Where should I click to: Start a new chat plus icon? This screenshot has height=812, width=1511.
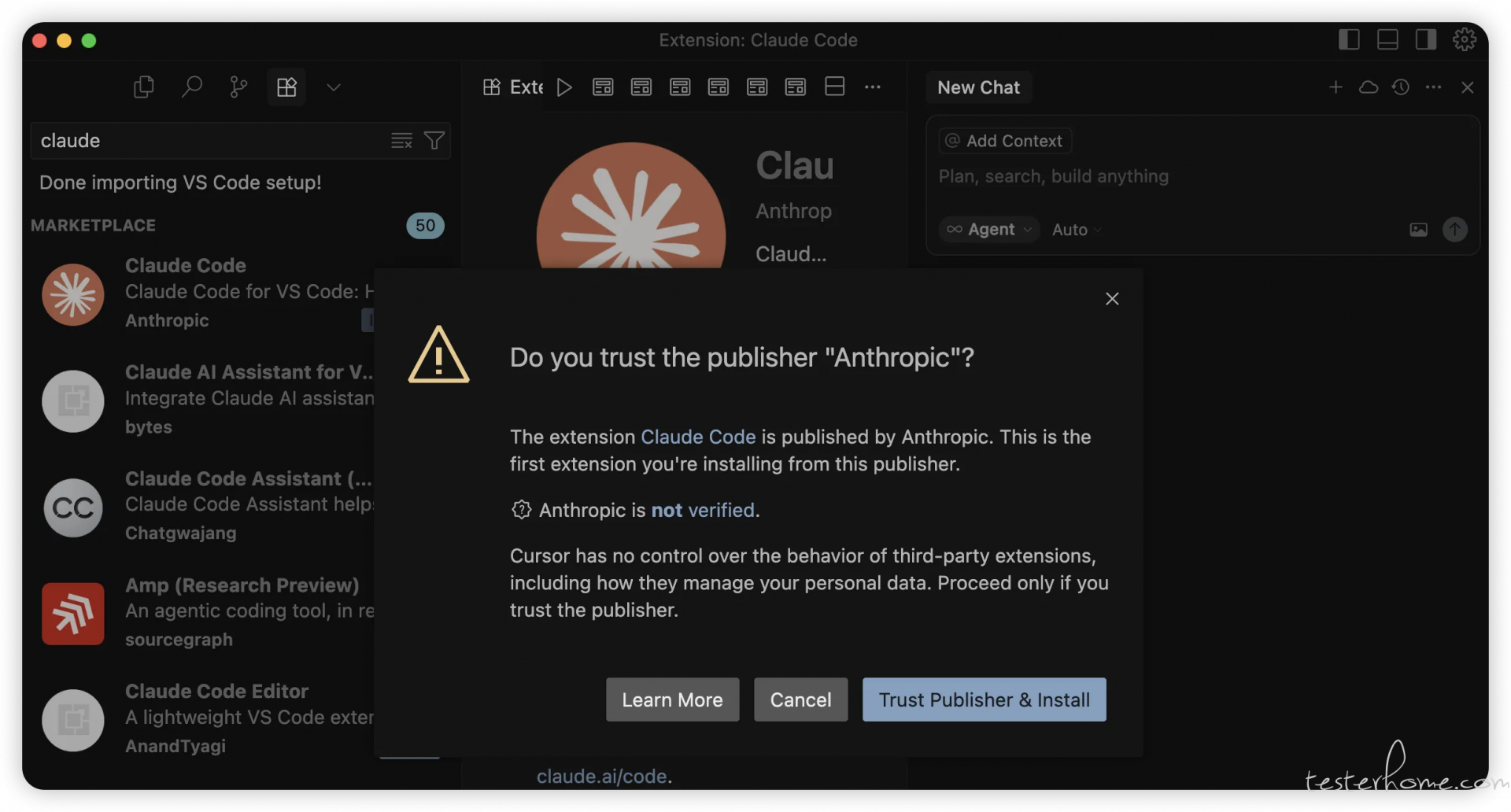click(1336, 87)
